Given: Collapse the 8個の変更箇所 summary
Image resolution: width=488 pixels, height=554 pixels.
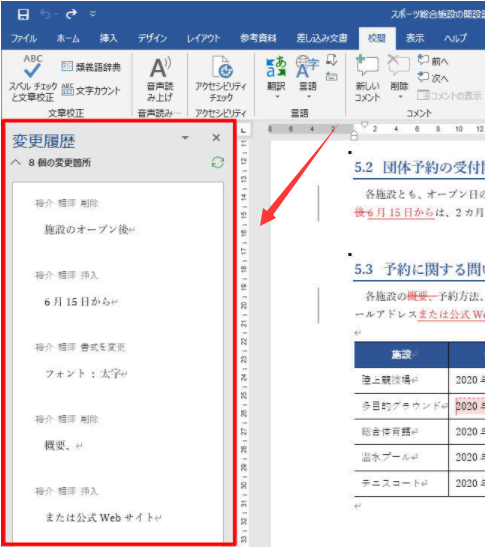Looking at the screenshot, I should point(16,163).
